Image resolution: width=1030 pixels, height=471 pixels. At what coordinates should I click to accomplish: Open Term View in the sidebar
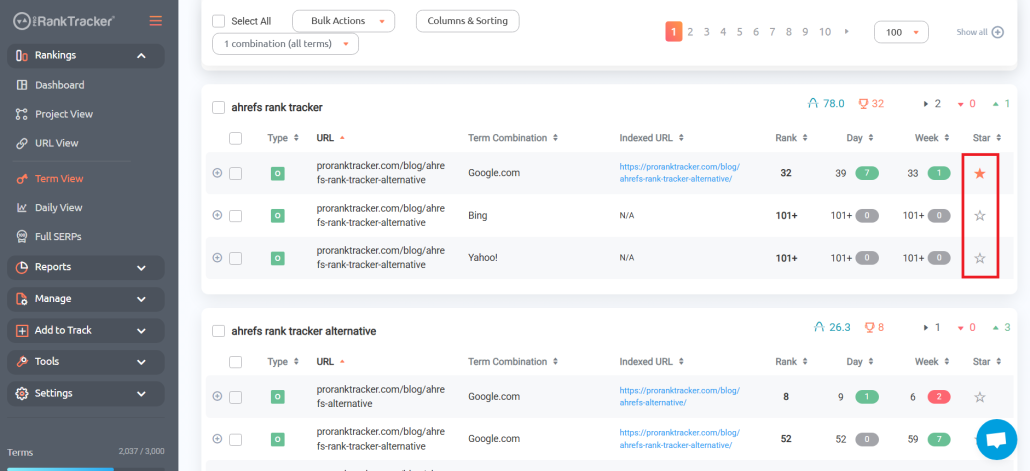59,179
